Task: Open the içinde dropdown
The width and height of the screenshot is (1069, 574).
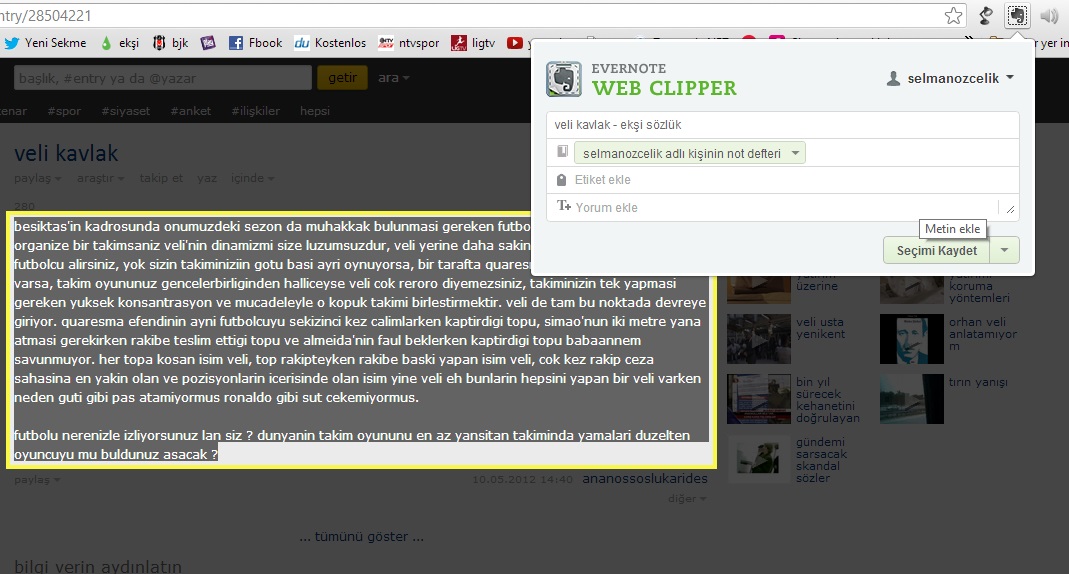Action: [252, 178]
